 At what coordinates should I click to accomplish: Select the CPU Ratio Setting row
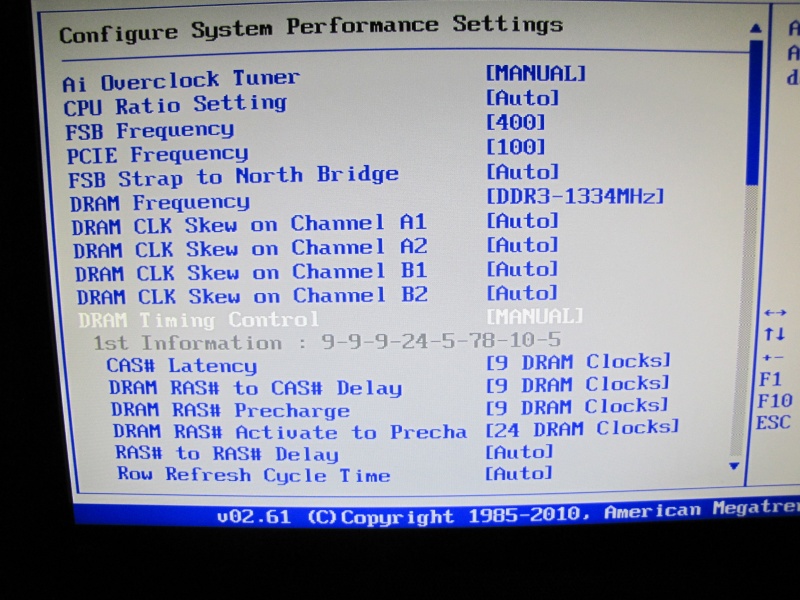click(x=175, y=105)
